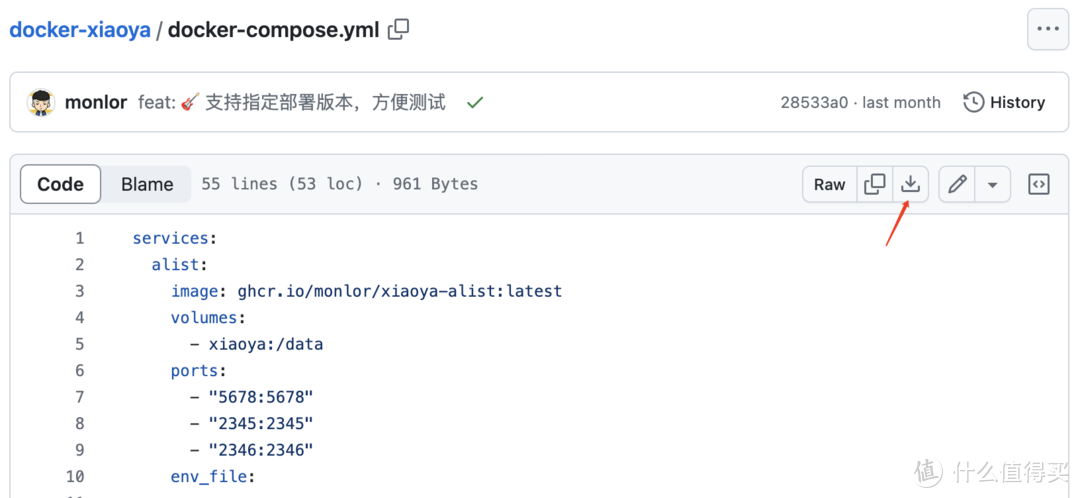Viewport: 1080px width, 498px height.
Task: Select line number 1
Action: (x=79, y=238)
